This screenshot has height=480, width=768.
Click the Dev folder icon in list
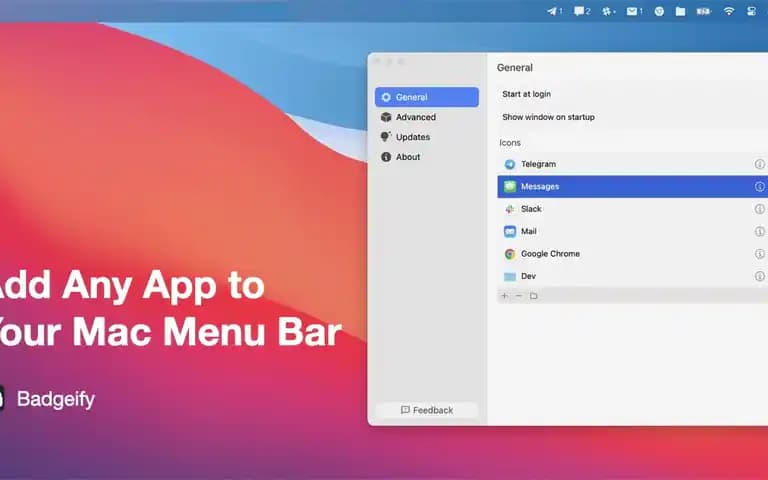(510, 276)
